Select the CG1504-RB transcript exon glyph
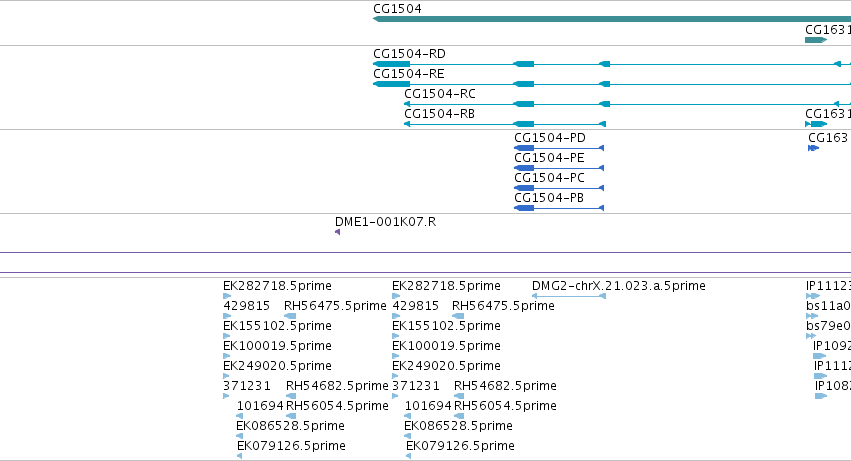This screenshot has height=461, width=851. tap(524, 124)
